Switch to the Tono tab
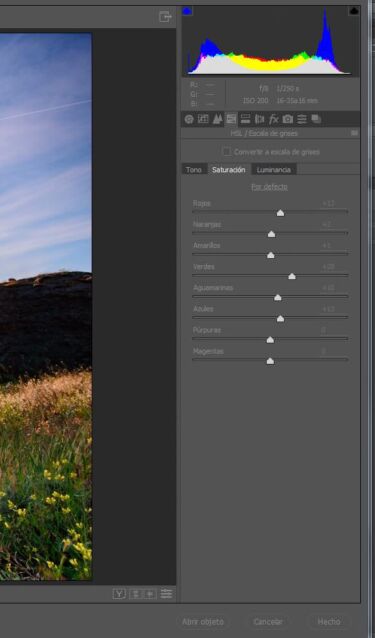This screenshot has width=375, height=638. coord(194,170)
